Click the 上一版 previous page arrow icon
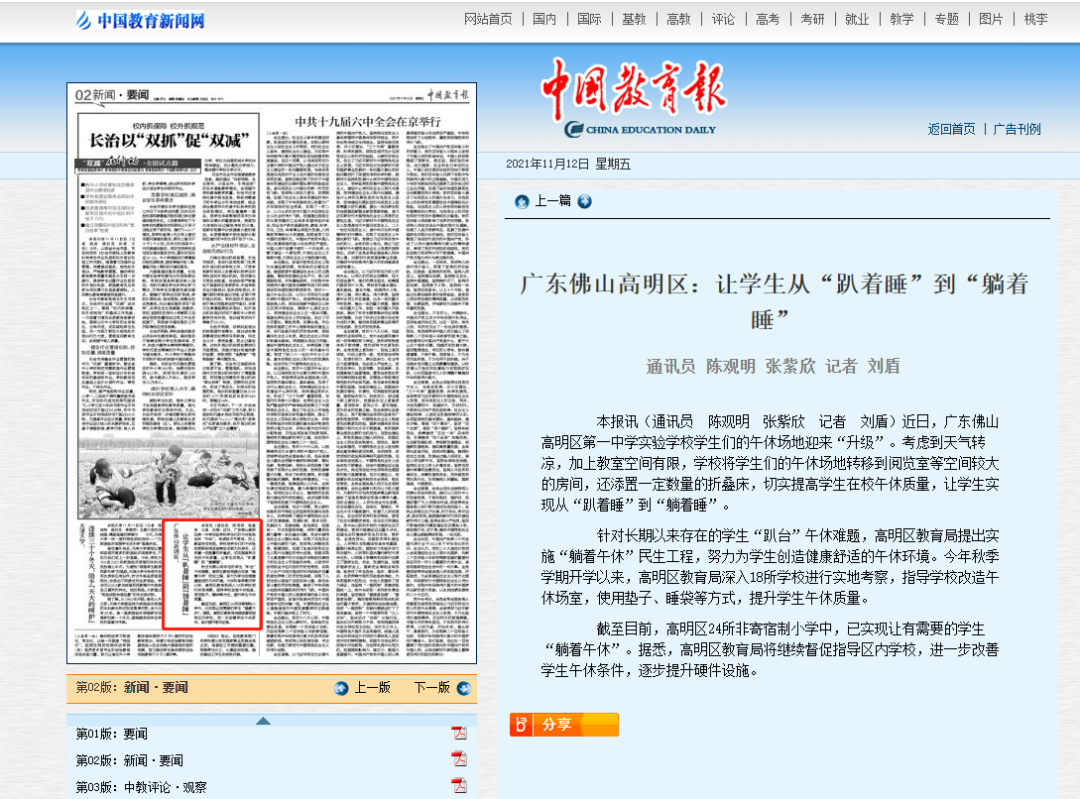 coord(342,688)
